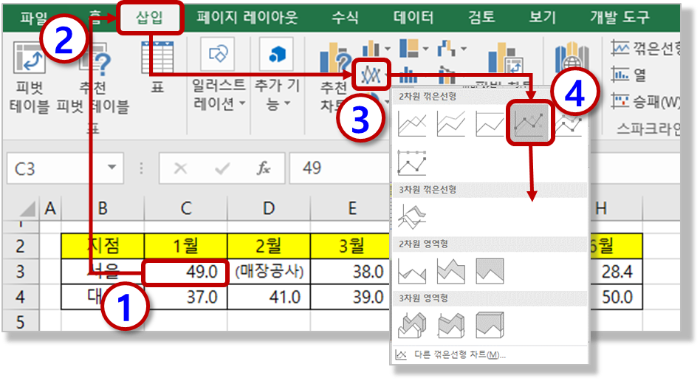Click the Name Box showing C3
The image size is (700, 381).
coord(56,168)
